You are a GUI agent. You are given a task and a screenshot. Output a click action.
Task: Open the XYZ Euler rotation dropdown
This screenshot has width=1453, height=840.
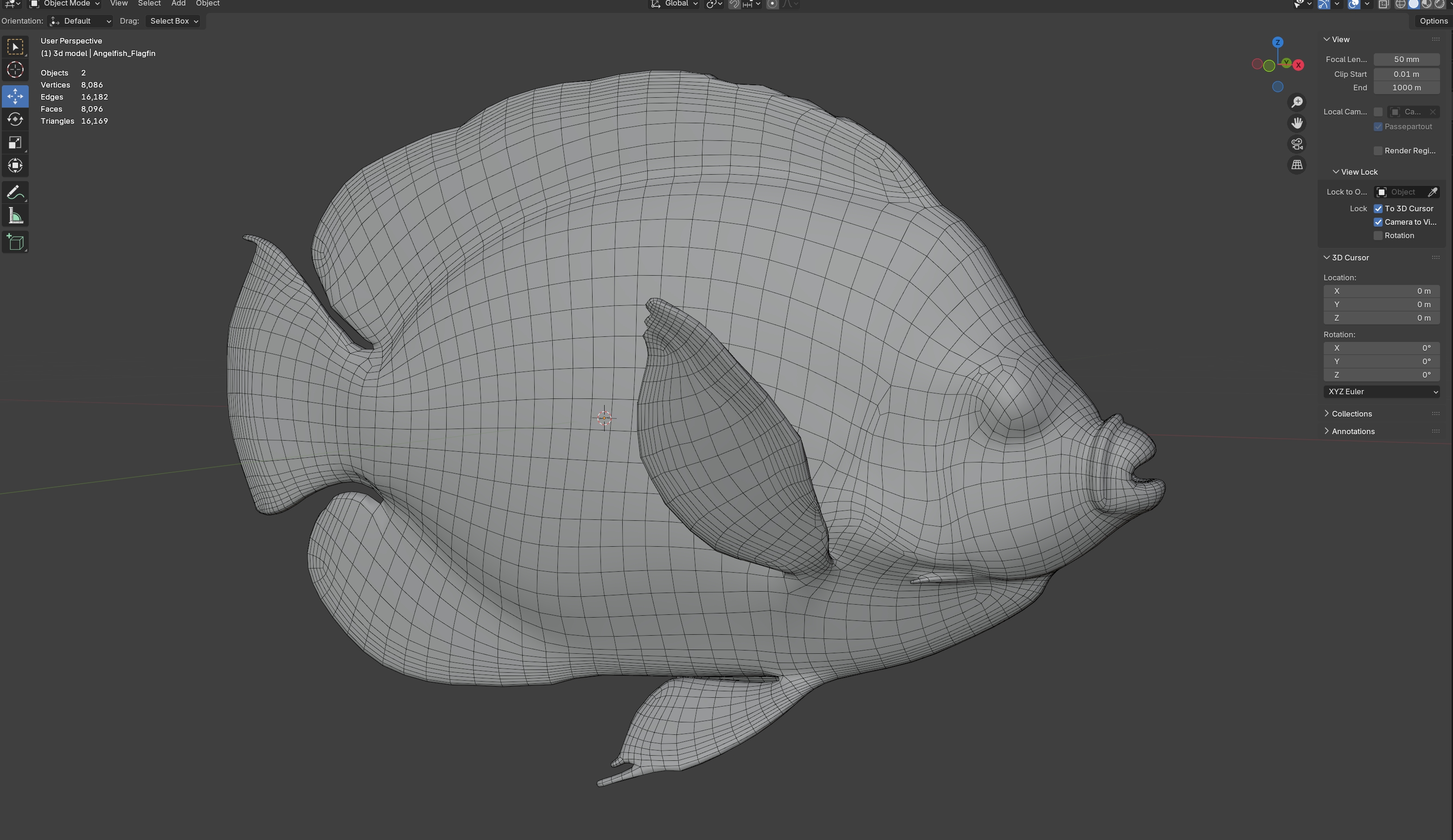tap(1382, 392)
